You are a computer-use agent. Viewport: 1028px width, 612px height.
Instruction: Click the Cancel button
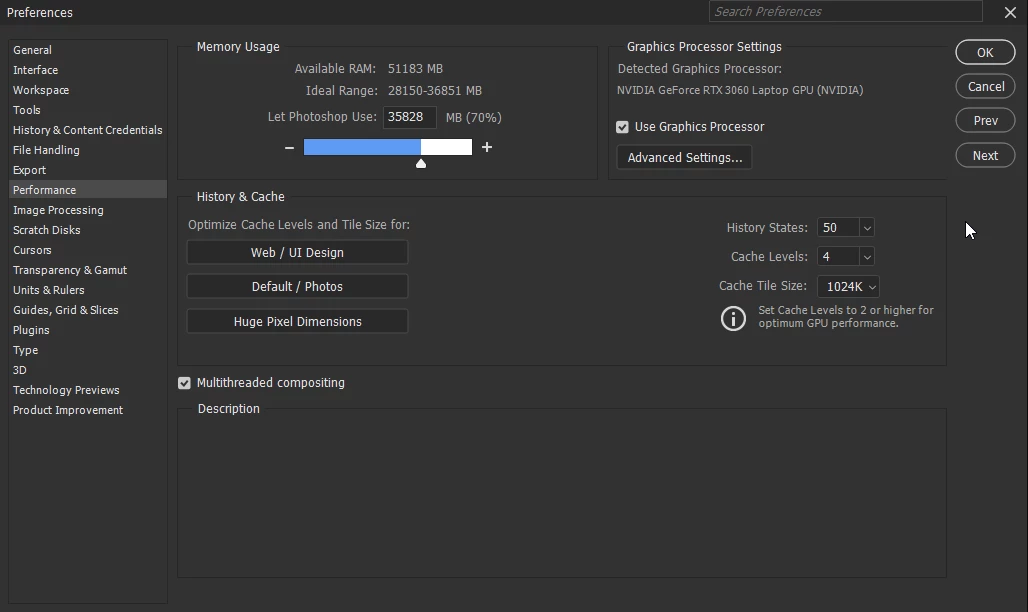985,87
